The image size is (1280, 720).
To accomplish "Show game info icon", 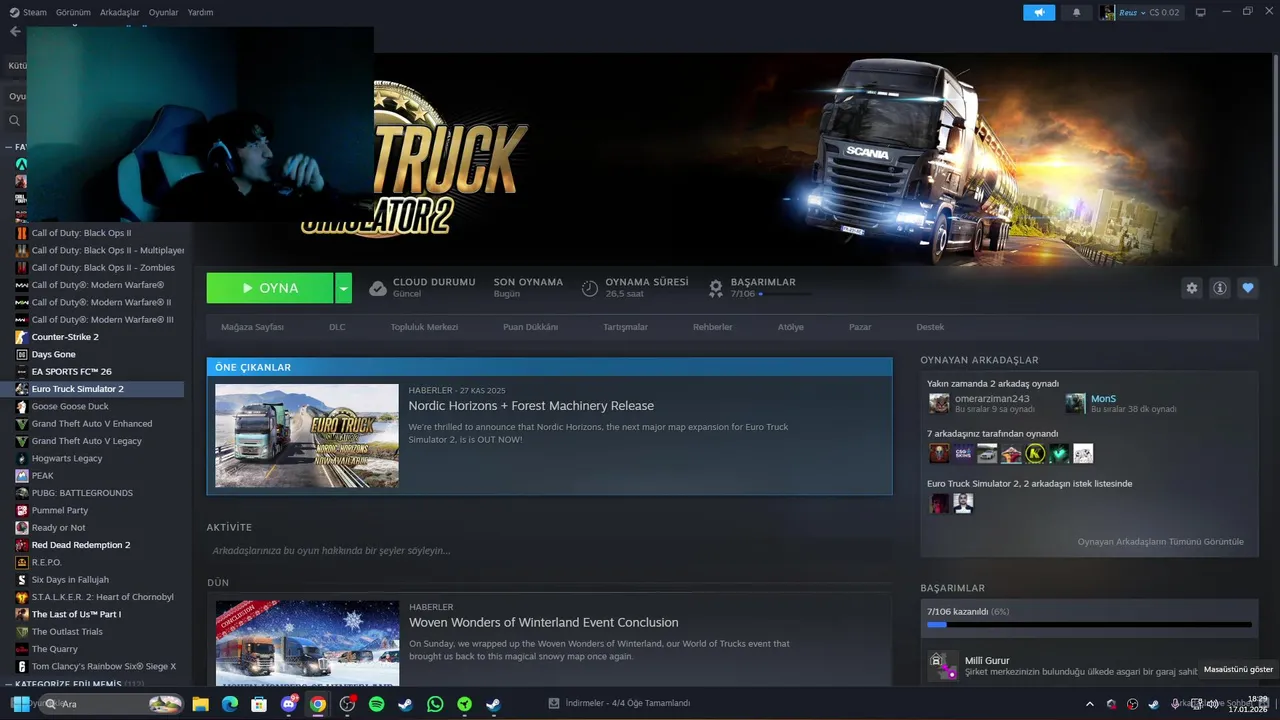I will coord(1220,288).
